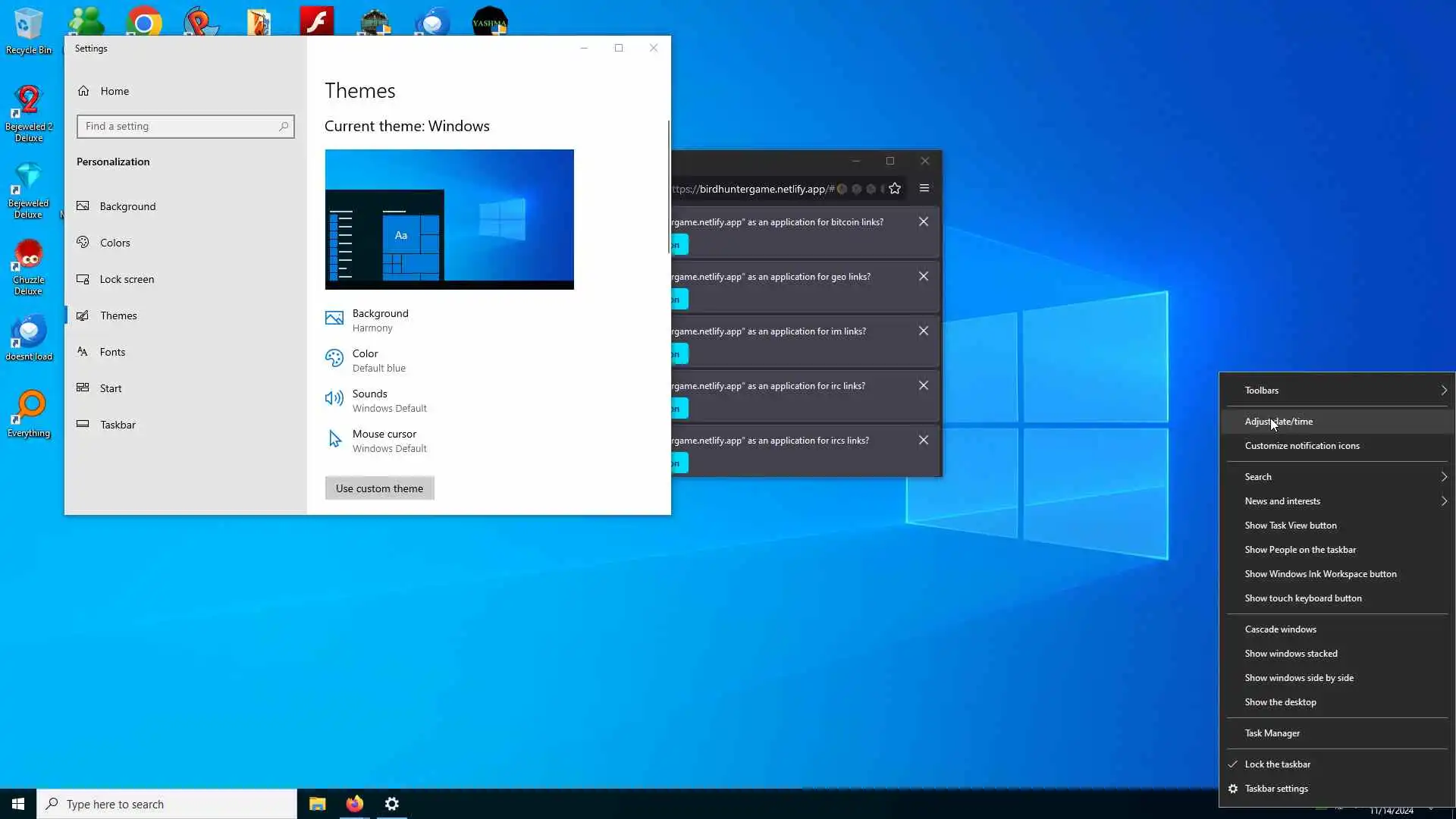
Task: Select Task Manager from context menu
Action: point(1272,733)
